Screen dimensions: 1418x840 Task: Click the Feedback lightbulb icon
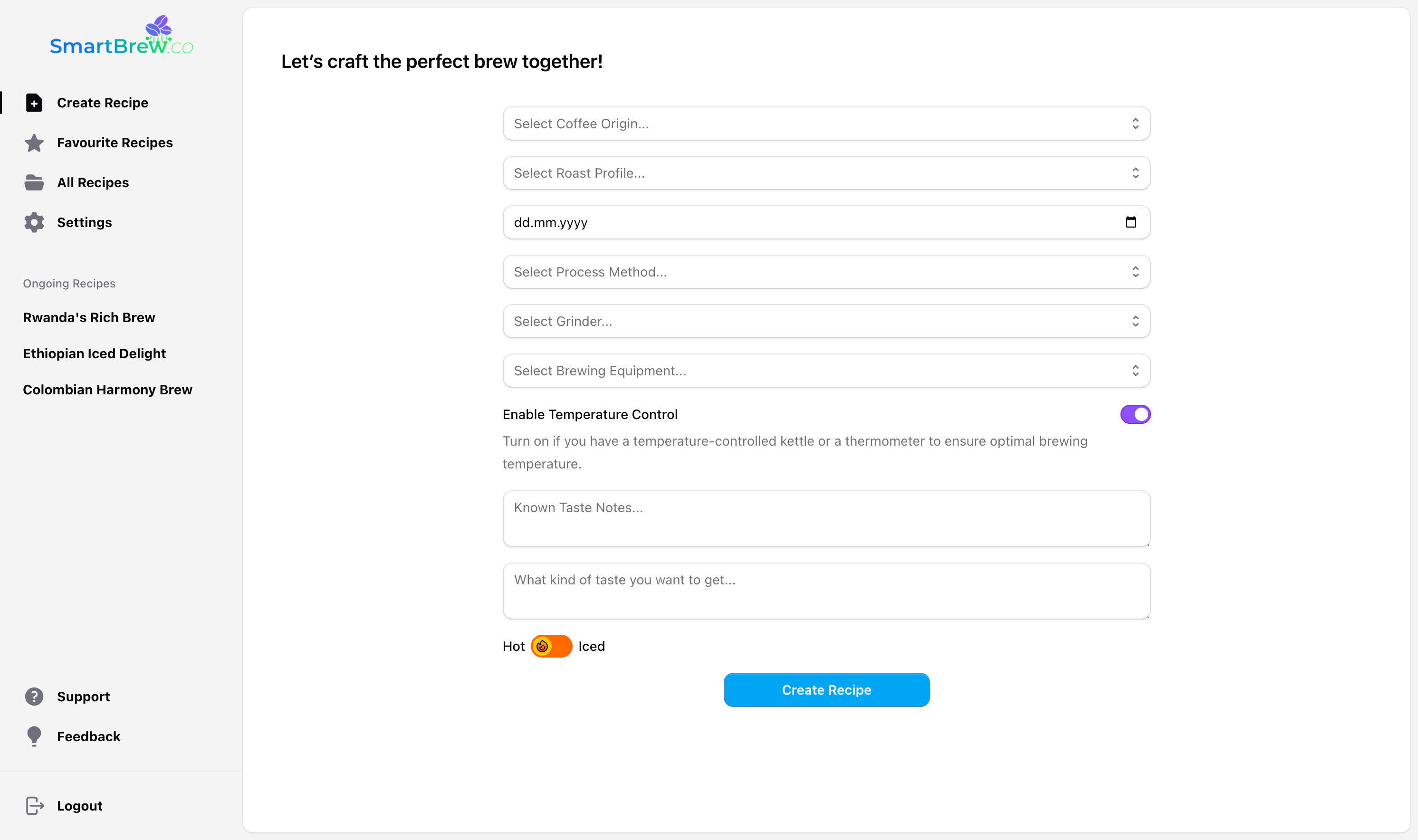pos(34,736)
